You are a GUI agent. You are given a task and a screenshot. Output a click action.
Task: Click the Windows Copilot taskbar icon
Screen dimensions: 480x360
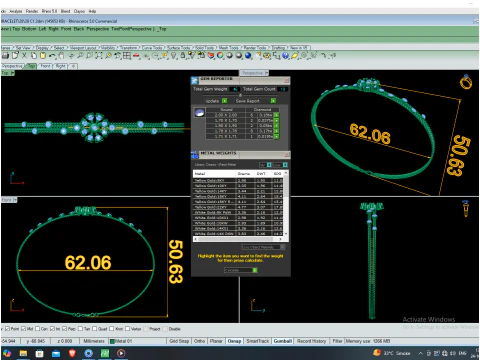coord(7,353)
